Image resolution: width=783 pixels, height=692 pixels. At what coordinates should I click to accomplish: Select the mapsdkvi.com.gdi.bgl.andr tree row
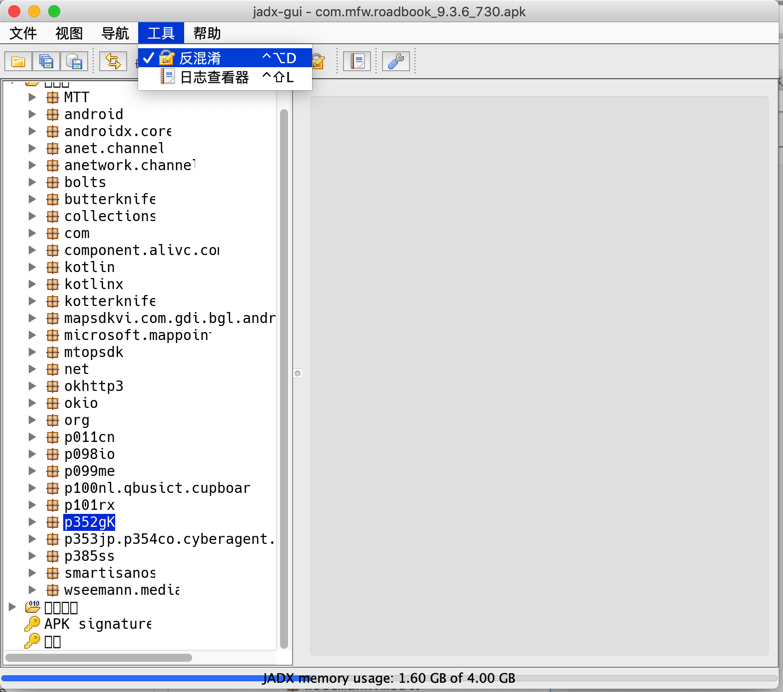click(170, 318)
